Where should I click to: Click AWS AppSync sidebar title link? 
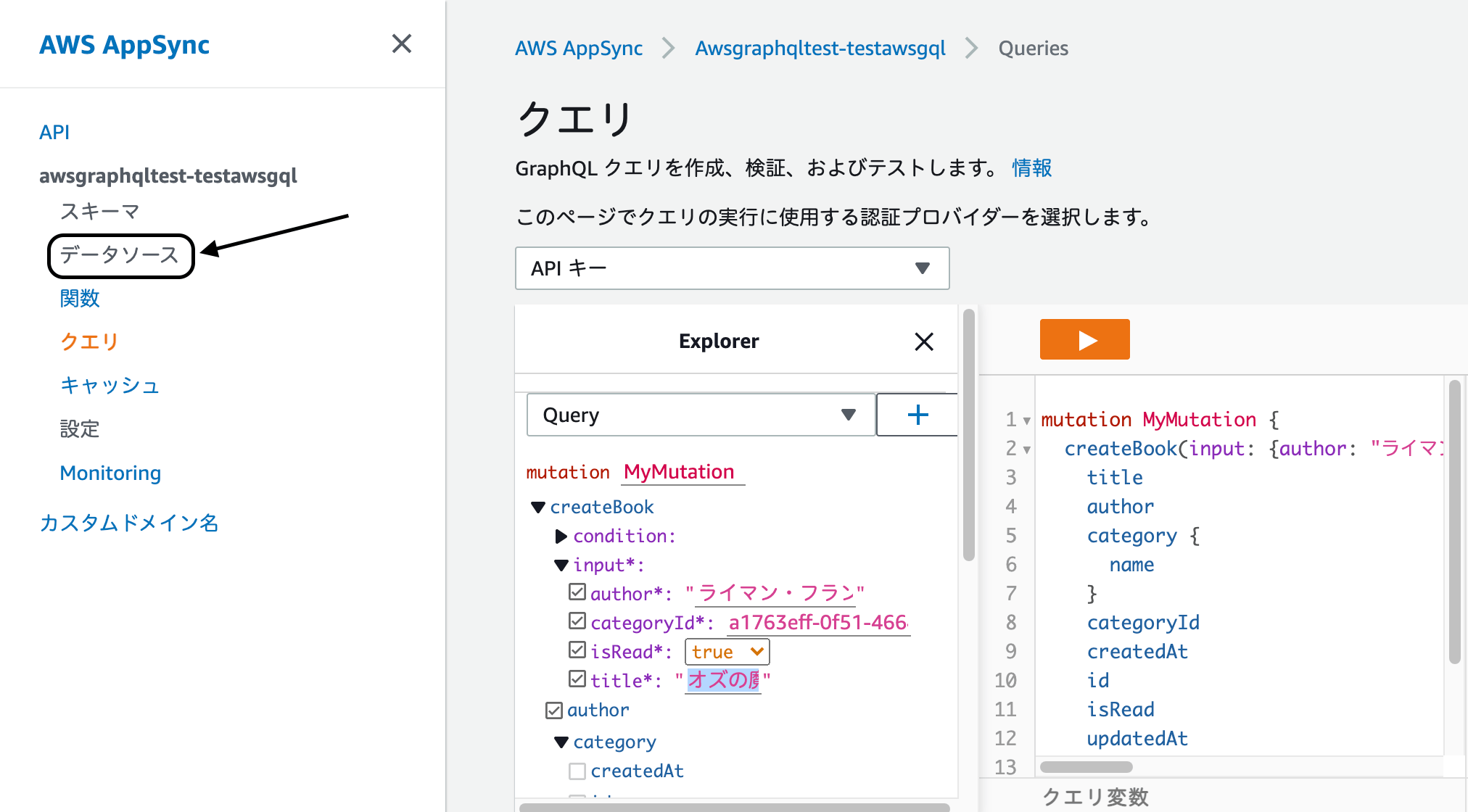pos(124,44)
